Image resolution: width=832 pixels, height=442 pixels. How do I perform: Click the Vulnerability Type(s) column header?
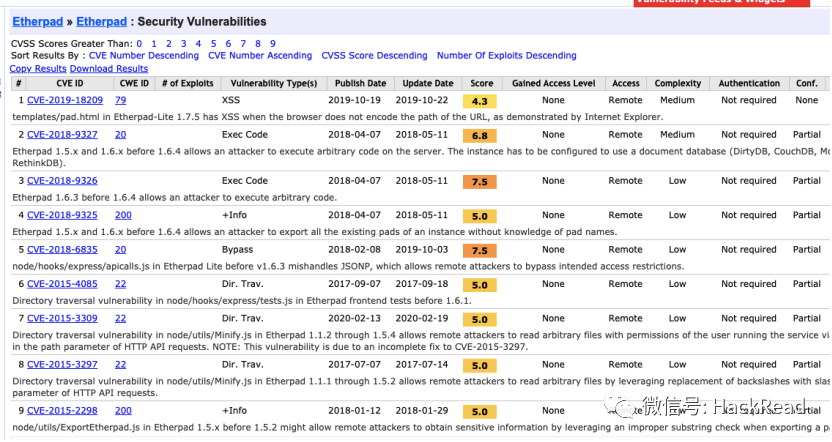tap(274, 83)
